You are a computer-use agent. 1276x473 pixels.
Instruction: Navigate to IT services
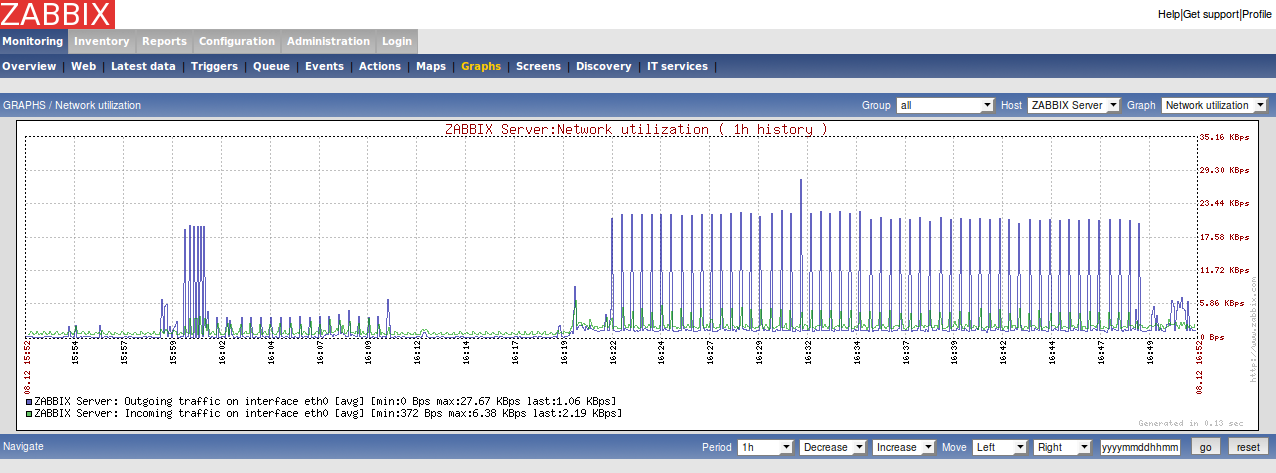click(677, 67)
